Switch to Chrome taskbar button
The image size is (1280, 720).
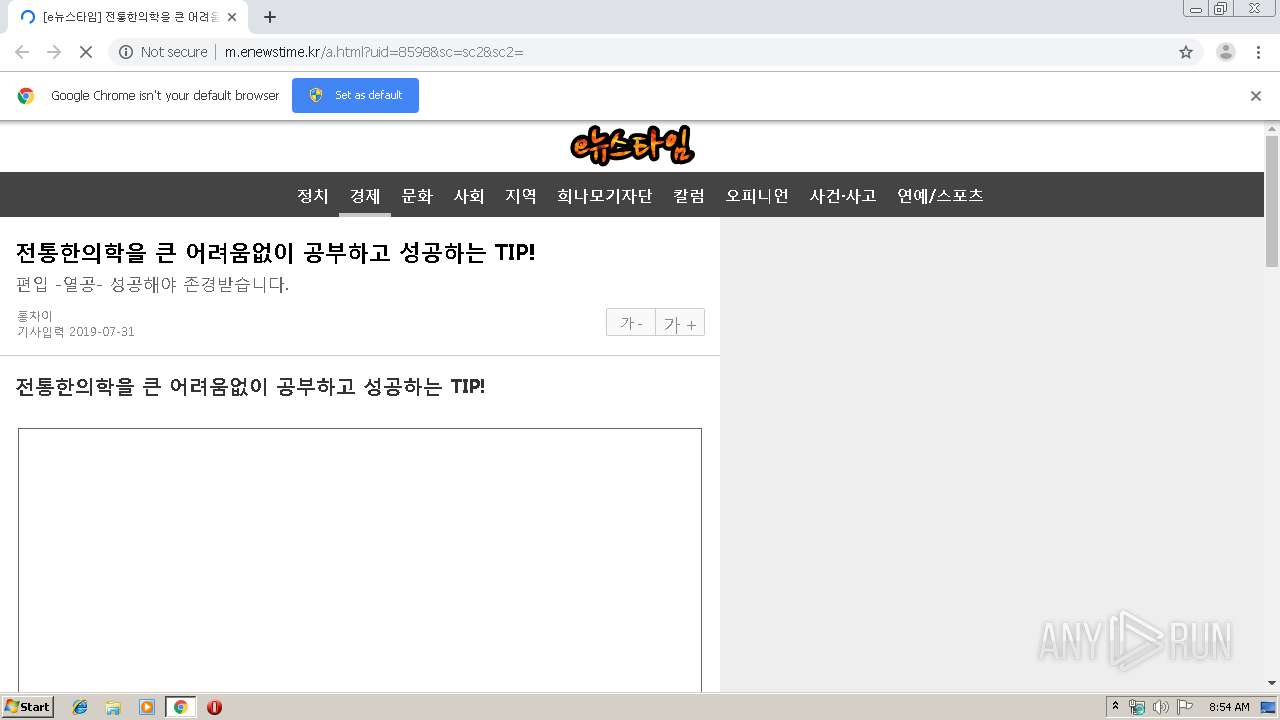click(x=180, y=707)
